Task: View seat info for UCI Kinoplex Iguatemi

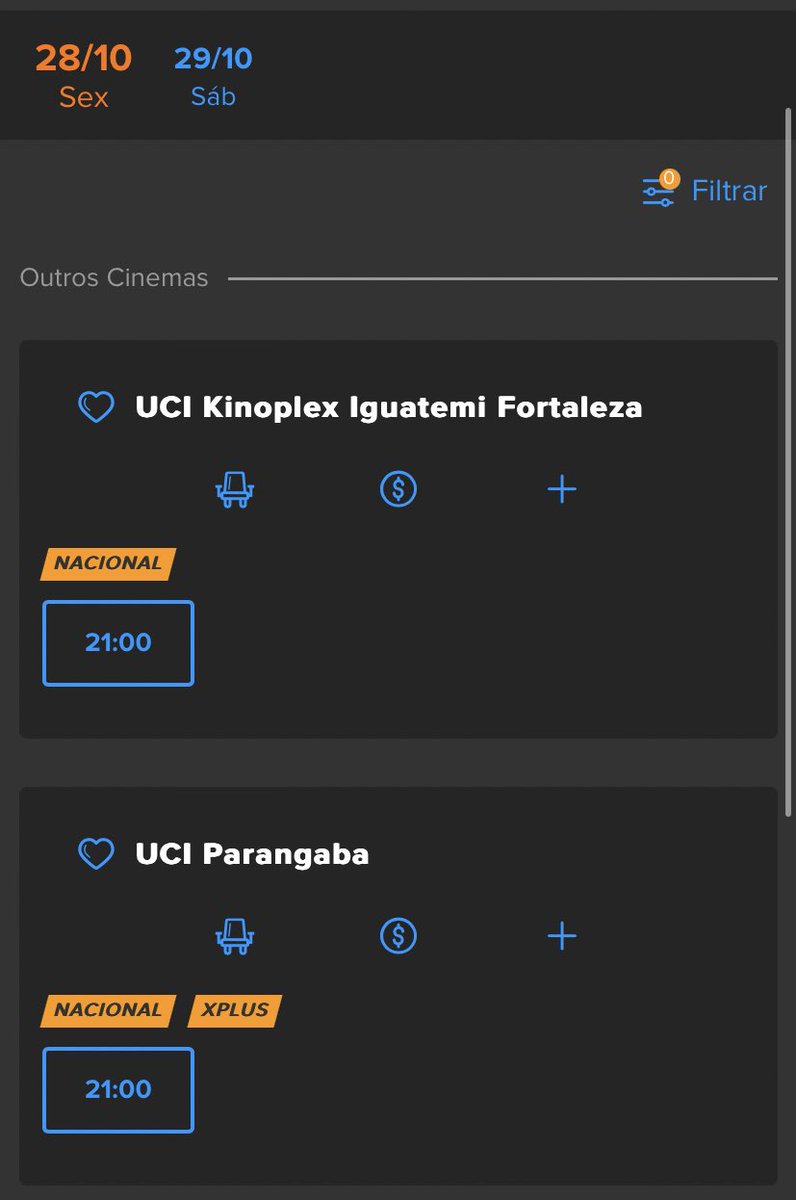Action: (235, 489)
